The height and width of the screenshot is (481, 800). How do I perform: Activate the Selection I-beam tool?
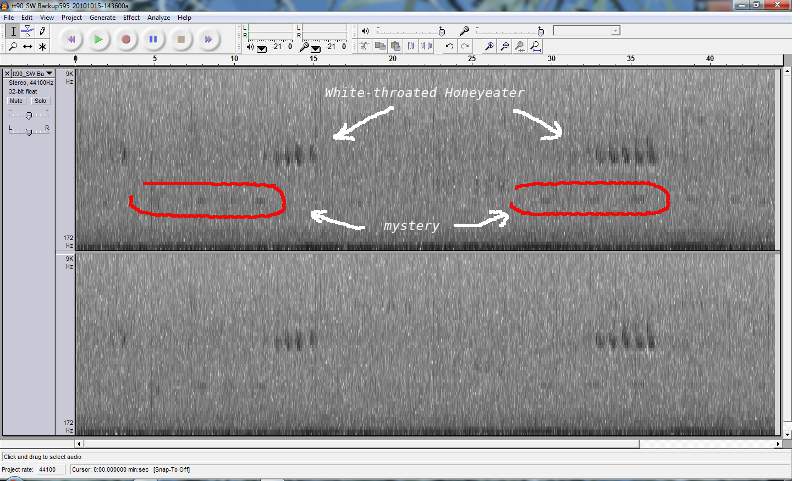coord(13,31)
